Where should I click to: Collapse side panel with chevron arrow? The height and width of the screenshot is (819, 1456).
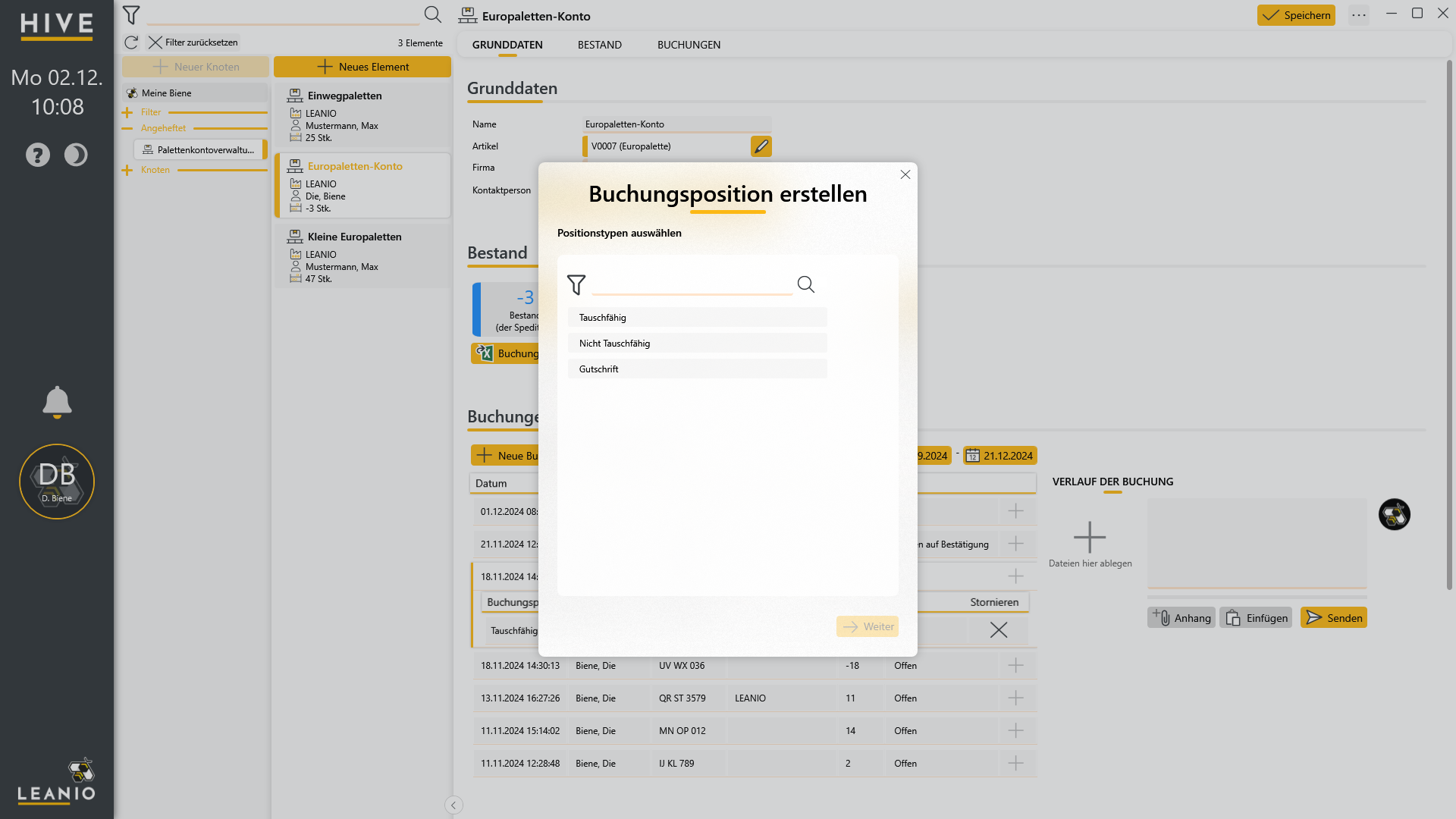(x=453, y=805)
